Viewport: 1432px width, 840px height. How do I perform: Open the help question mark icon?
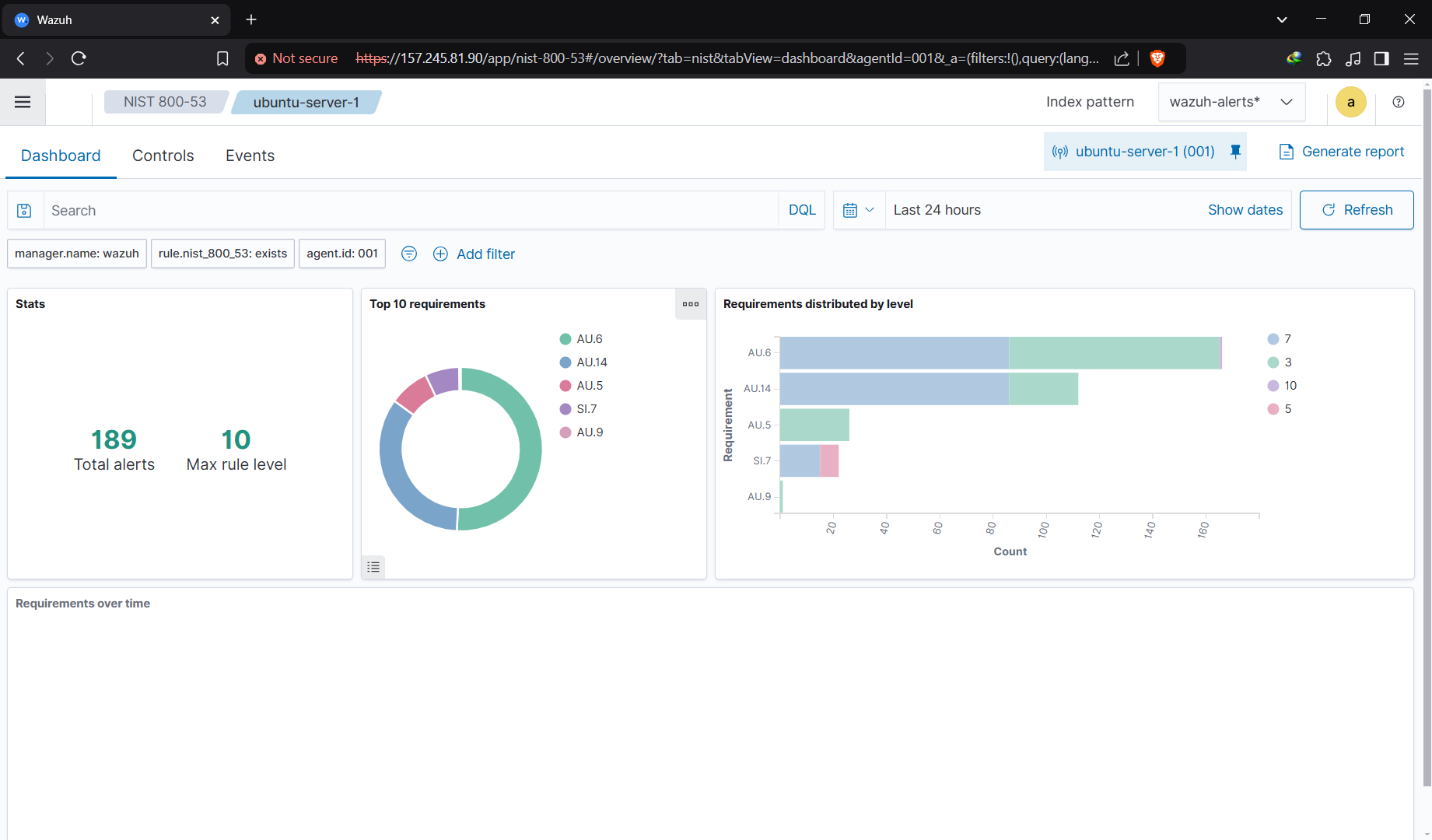(x=1399, y=102)
